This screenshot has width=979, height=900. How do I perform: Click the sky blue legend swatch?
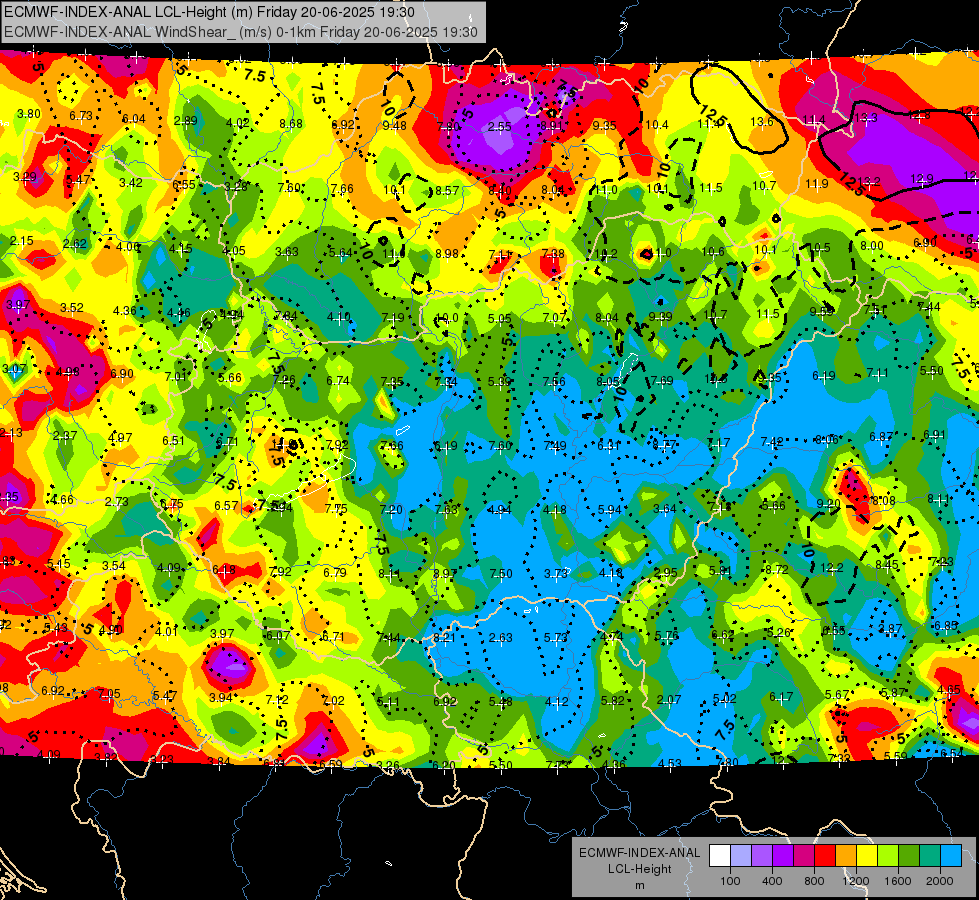click(x=951, y=856)
